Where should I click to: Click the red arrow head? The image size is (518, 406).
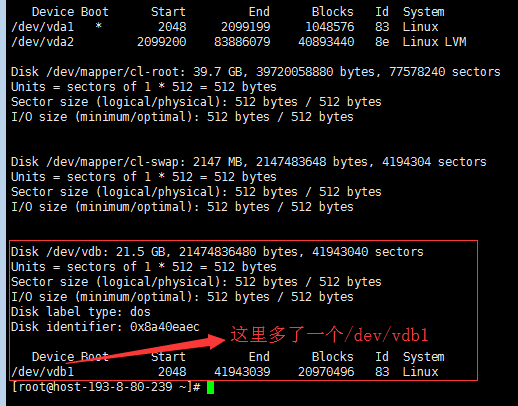coord(216,341)
